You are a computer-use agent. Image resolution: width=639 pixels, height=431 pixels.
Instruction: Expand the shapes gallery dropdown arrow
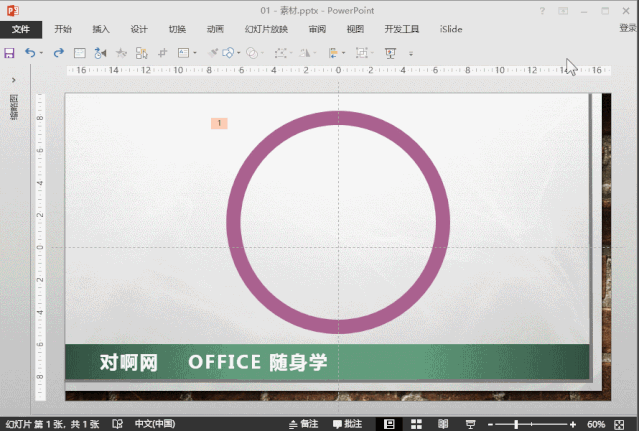point(238,53)
